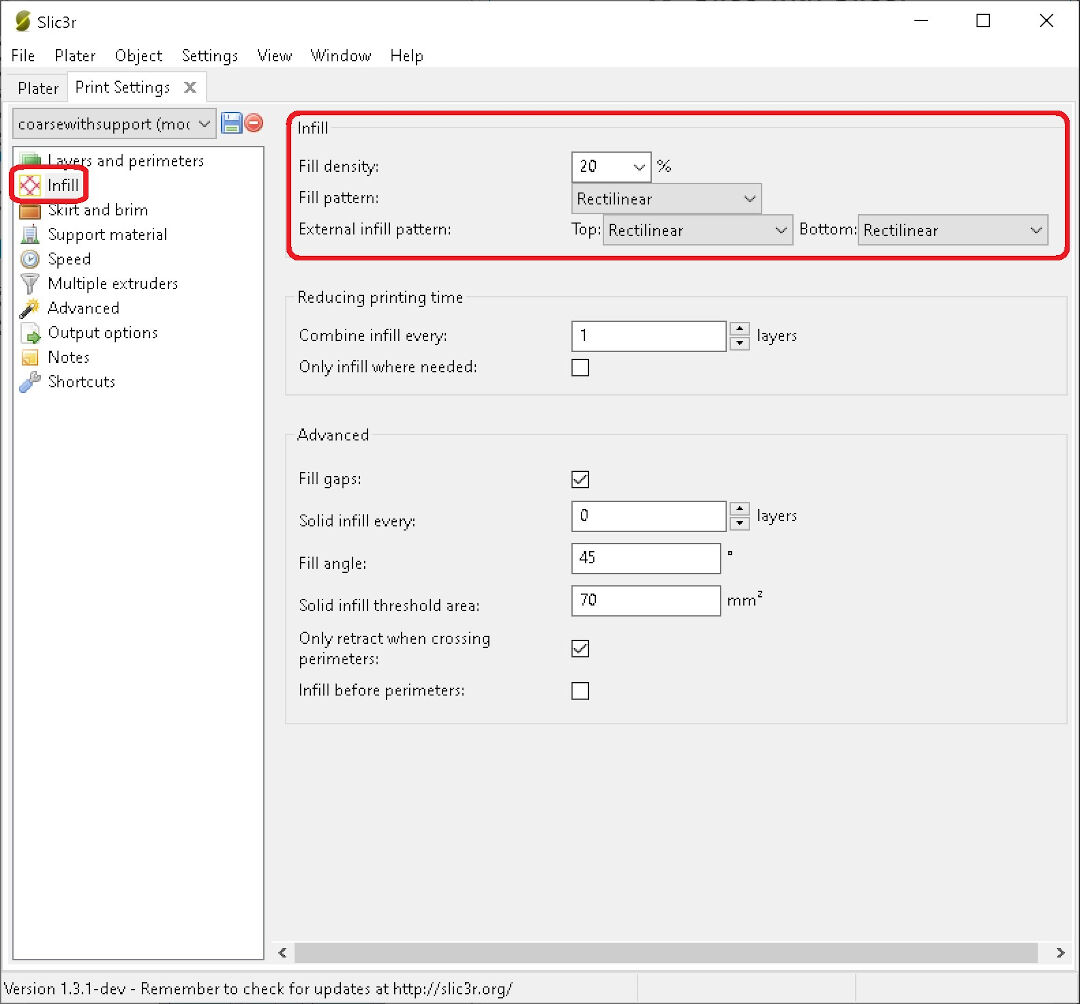Click the Speed clock icon
1080x1004 pixels.
[30, 259]
